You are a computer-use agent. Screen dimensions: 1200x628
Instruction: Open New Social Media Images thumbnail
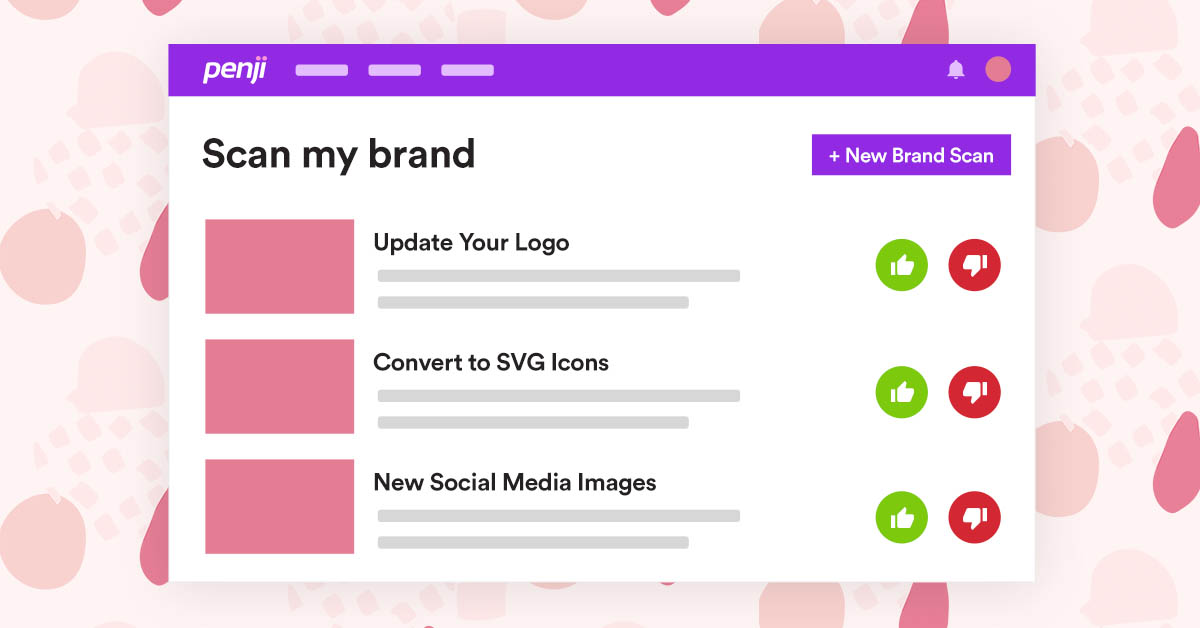tap(280, 506)
